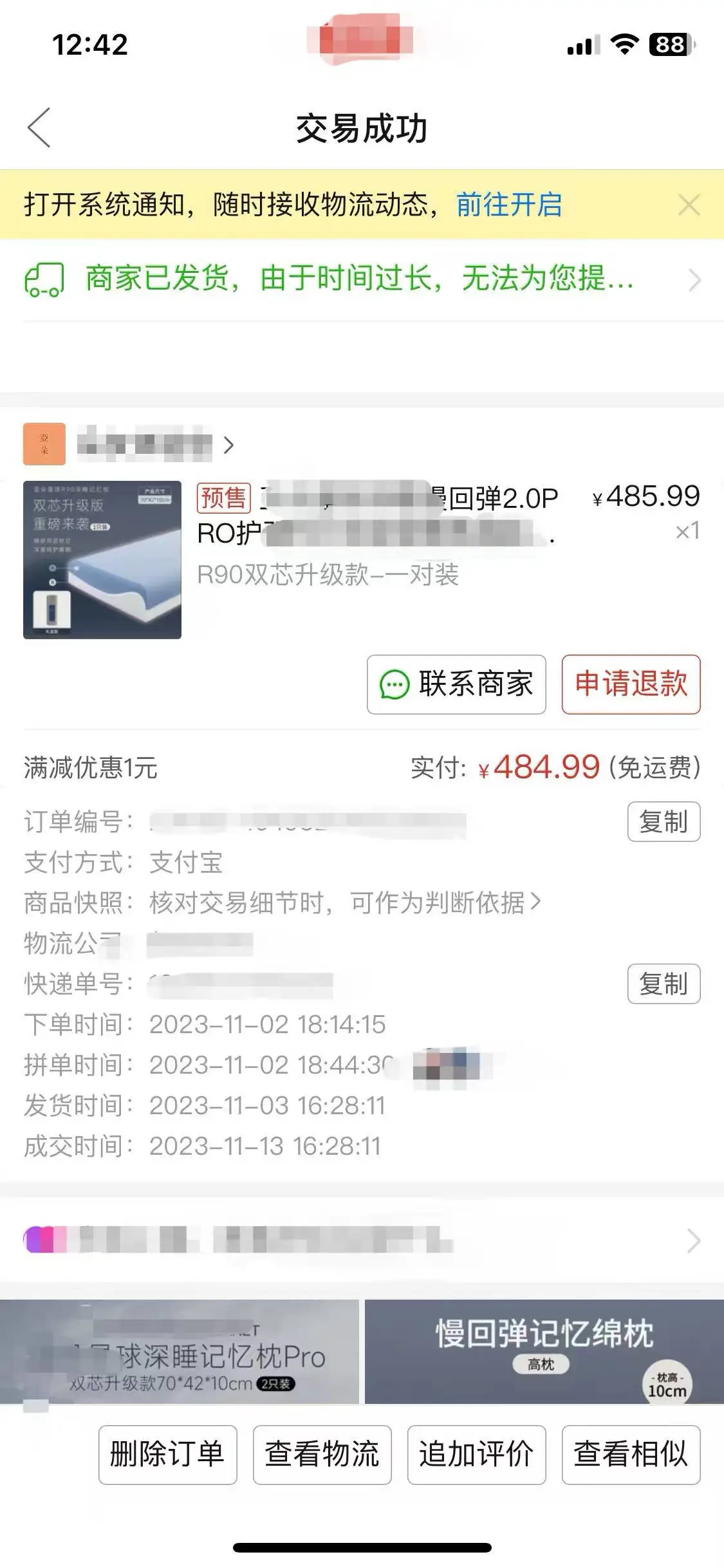Viewport: 724px width, 1568px height.
Task: Open the orange shop avatar icon
Action: [x=44, y=443]
